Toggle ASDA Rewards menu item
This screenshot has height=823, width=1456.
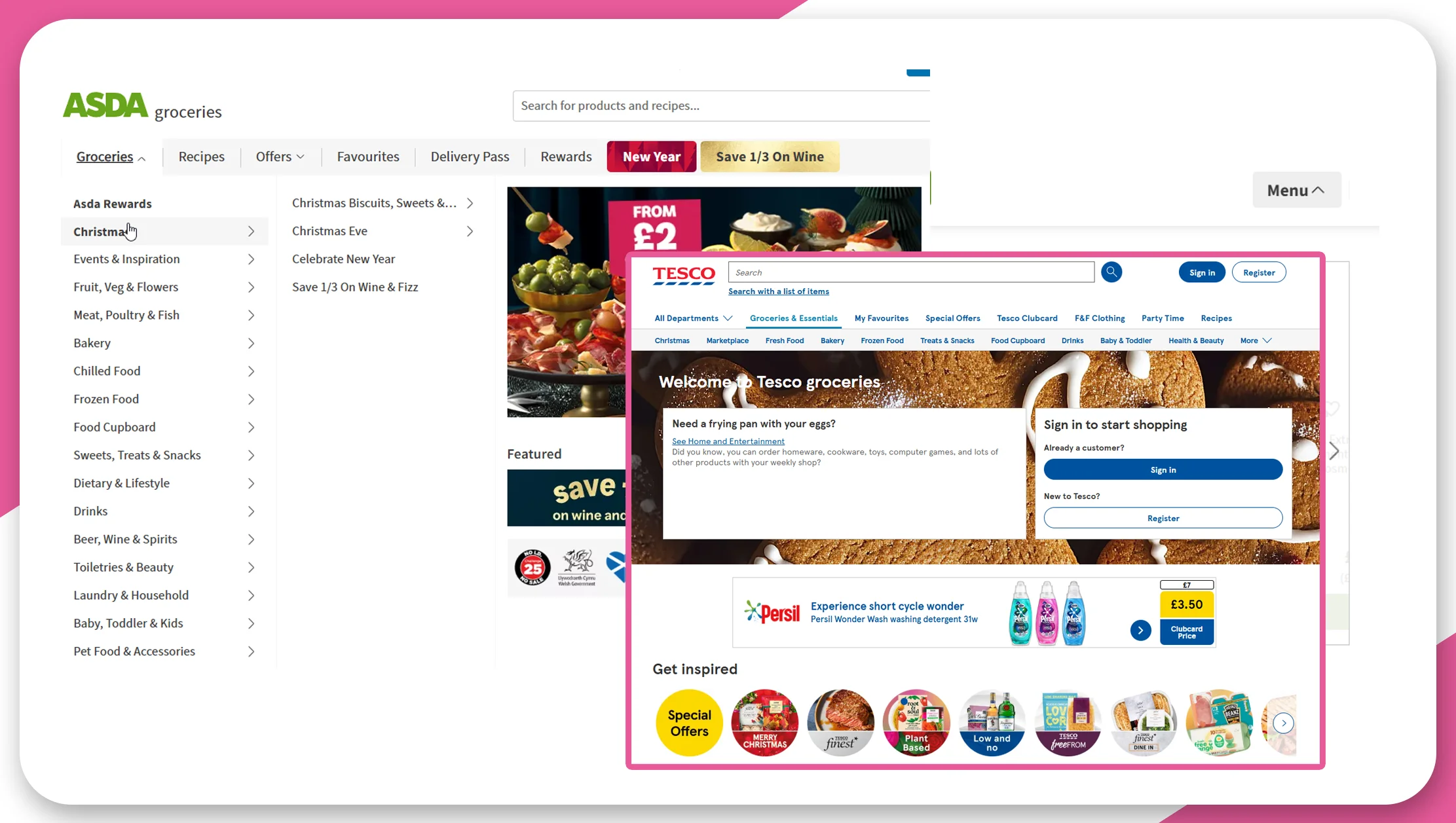click(112, 203)
